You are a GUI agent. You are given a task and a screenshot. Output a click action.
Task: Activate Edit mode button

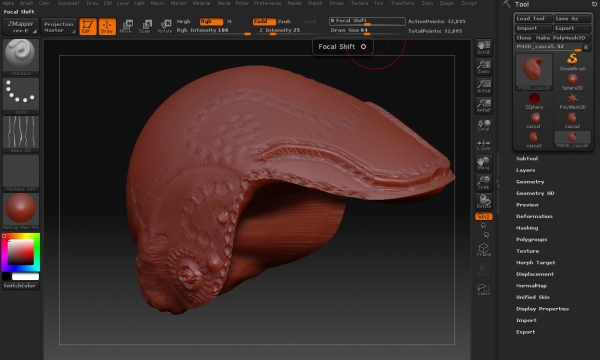88,26
